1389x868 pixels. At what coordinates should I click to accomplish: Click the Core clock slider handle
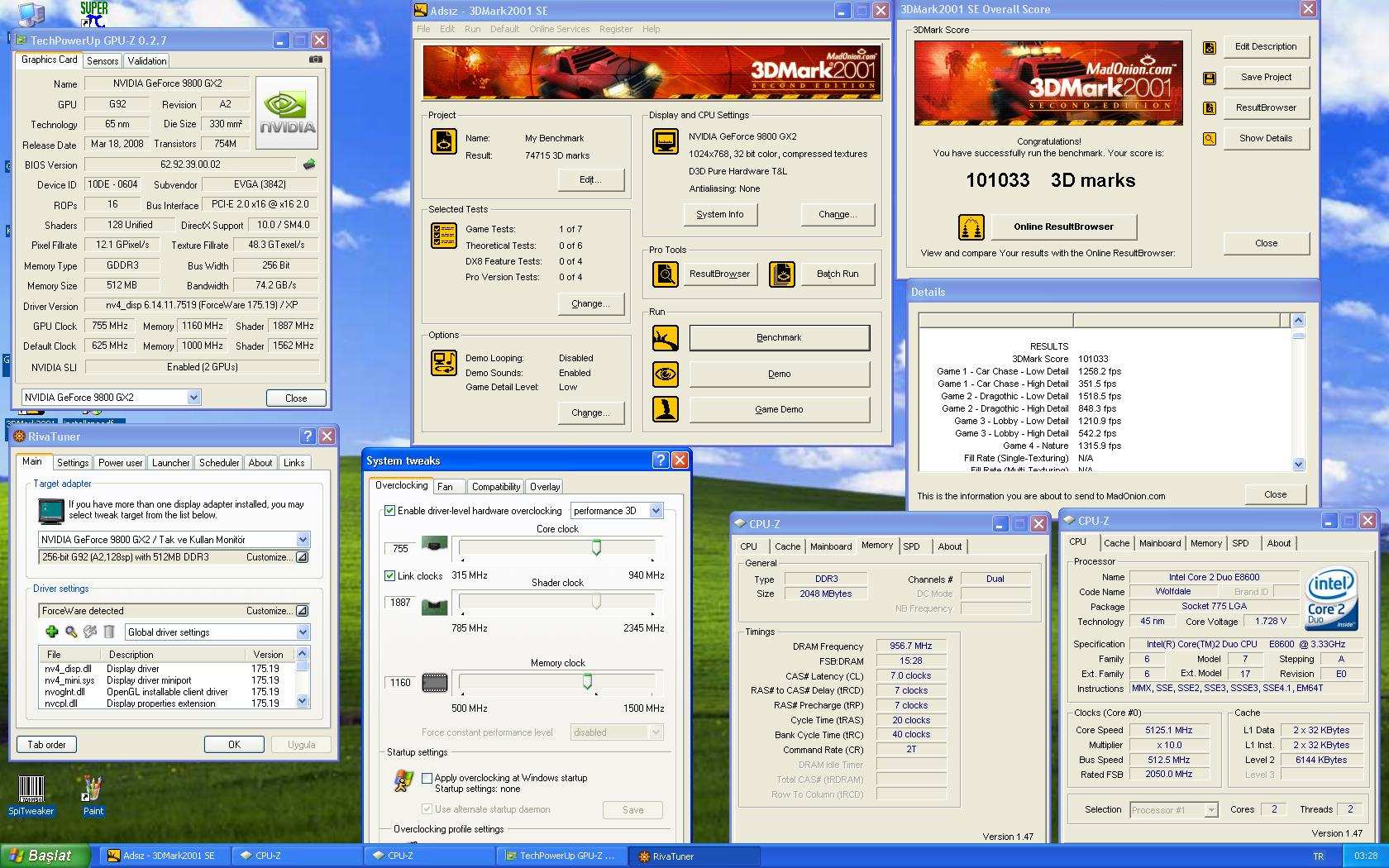point(596,547)
